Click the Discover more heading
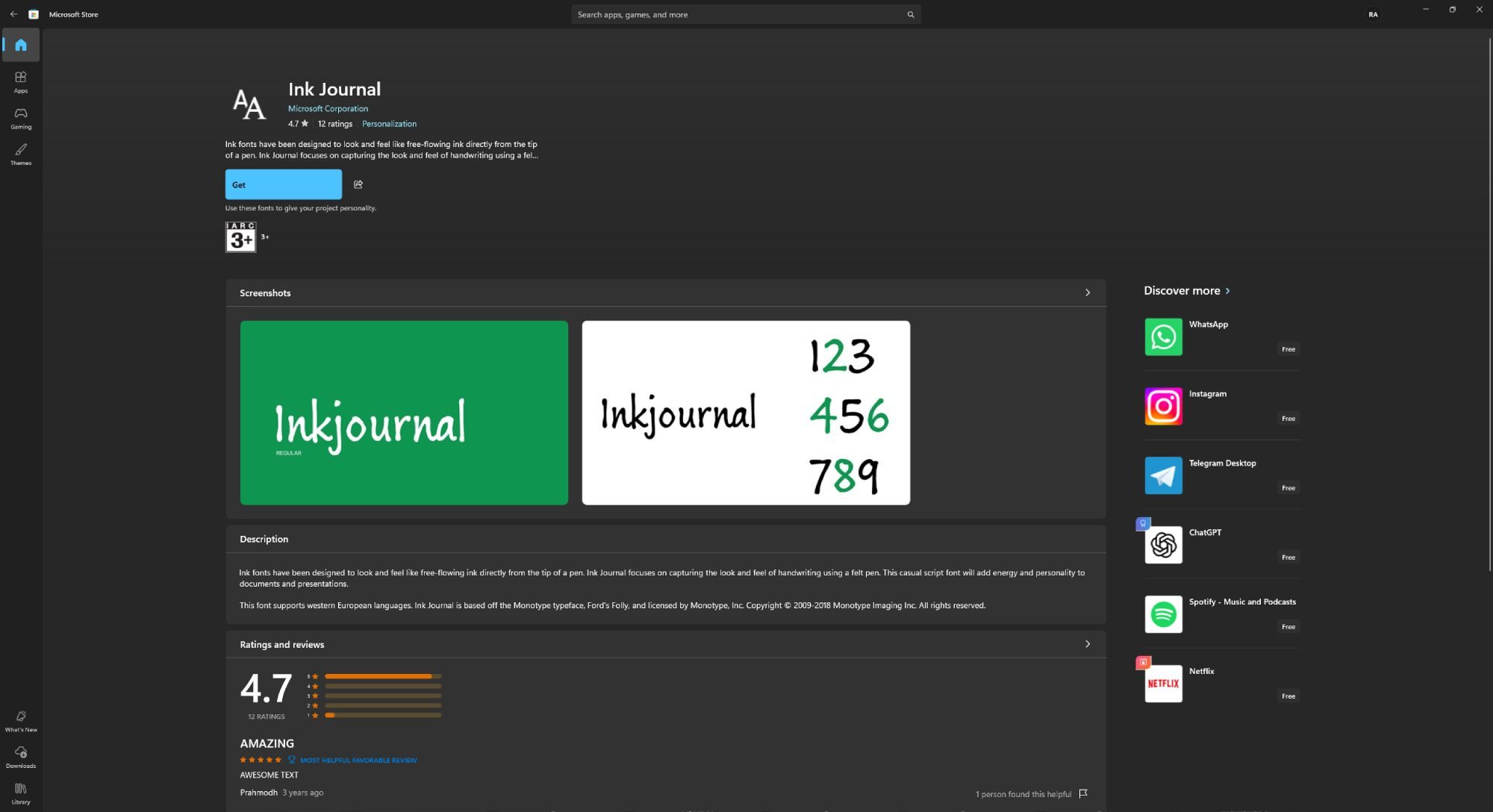Image resolution: width=1493 pixels, height=812 pixels. click(x=1182, y=290)
